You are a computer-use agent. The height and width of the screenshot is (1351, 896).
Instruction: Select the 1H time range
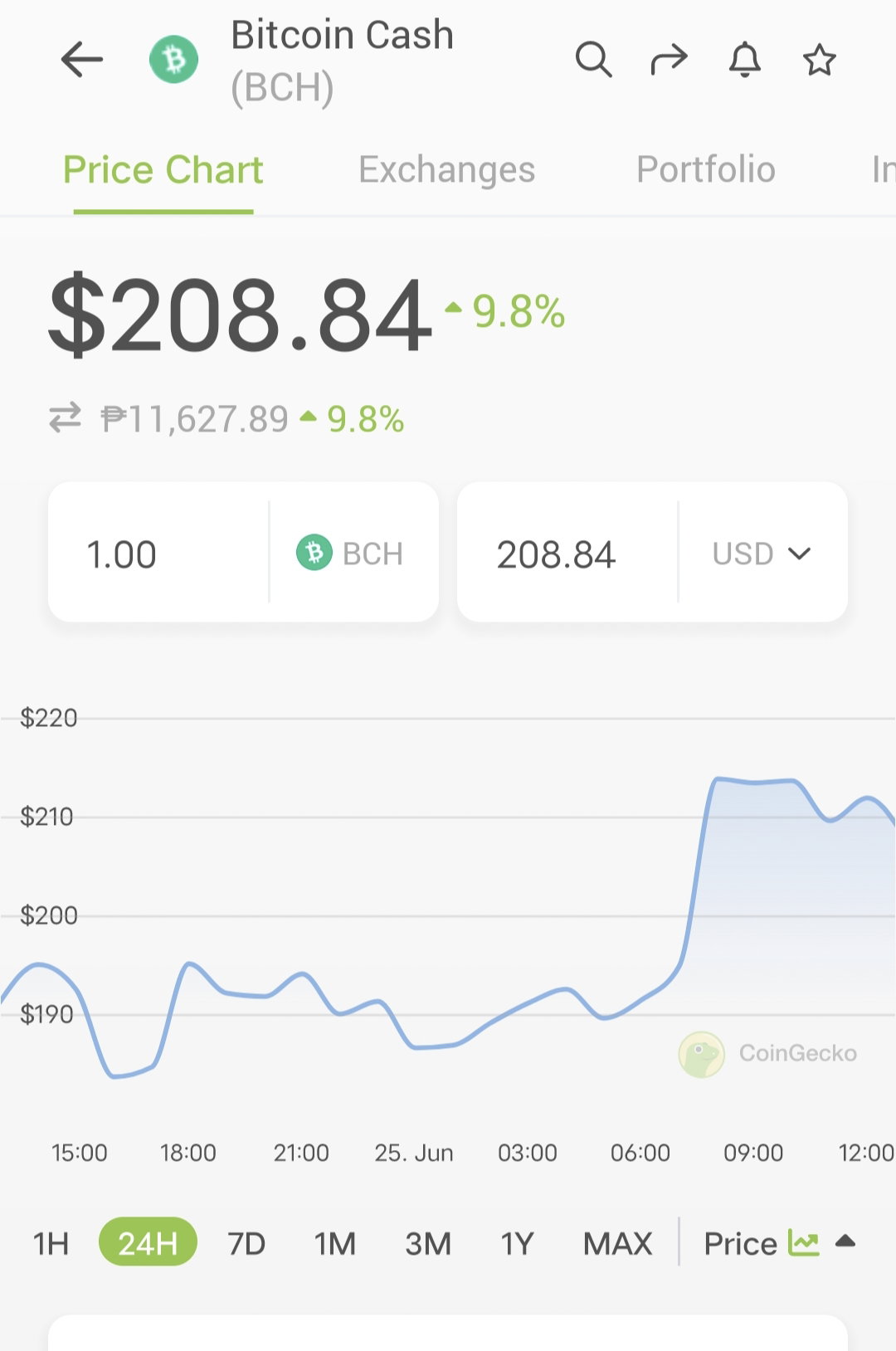click(x=51, y=1243)
